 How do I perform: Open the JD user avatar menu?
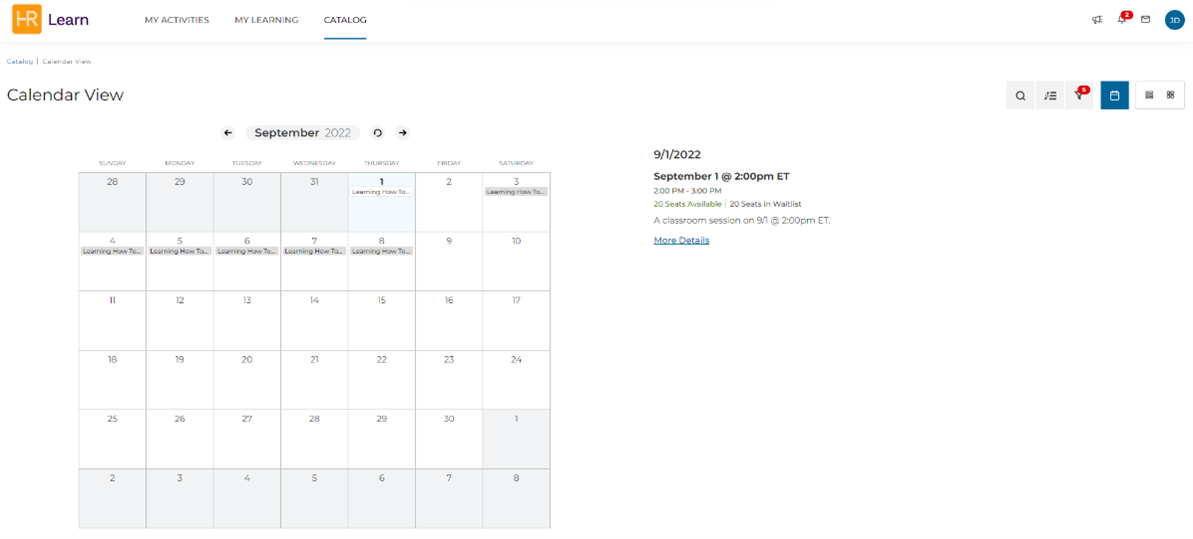click(1174, 20)
